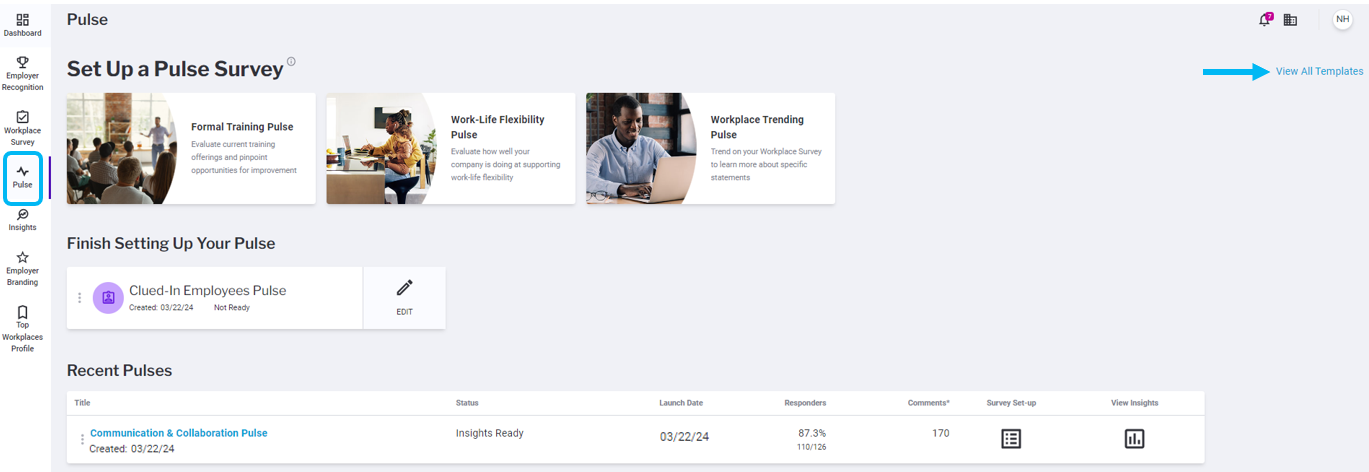Click the Survey Set-up list icon
Screen dimensions: 1369x472
(1011, 439)
